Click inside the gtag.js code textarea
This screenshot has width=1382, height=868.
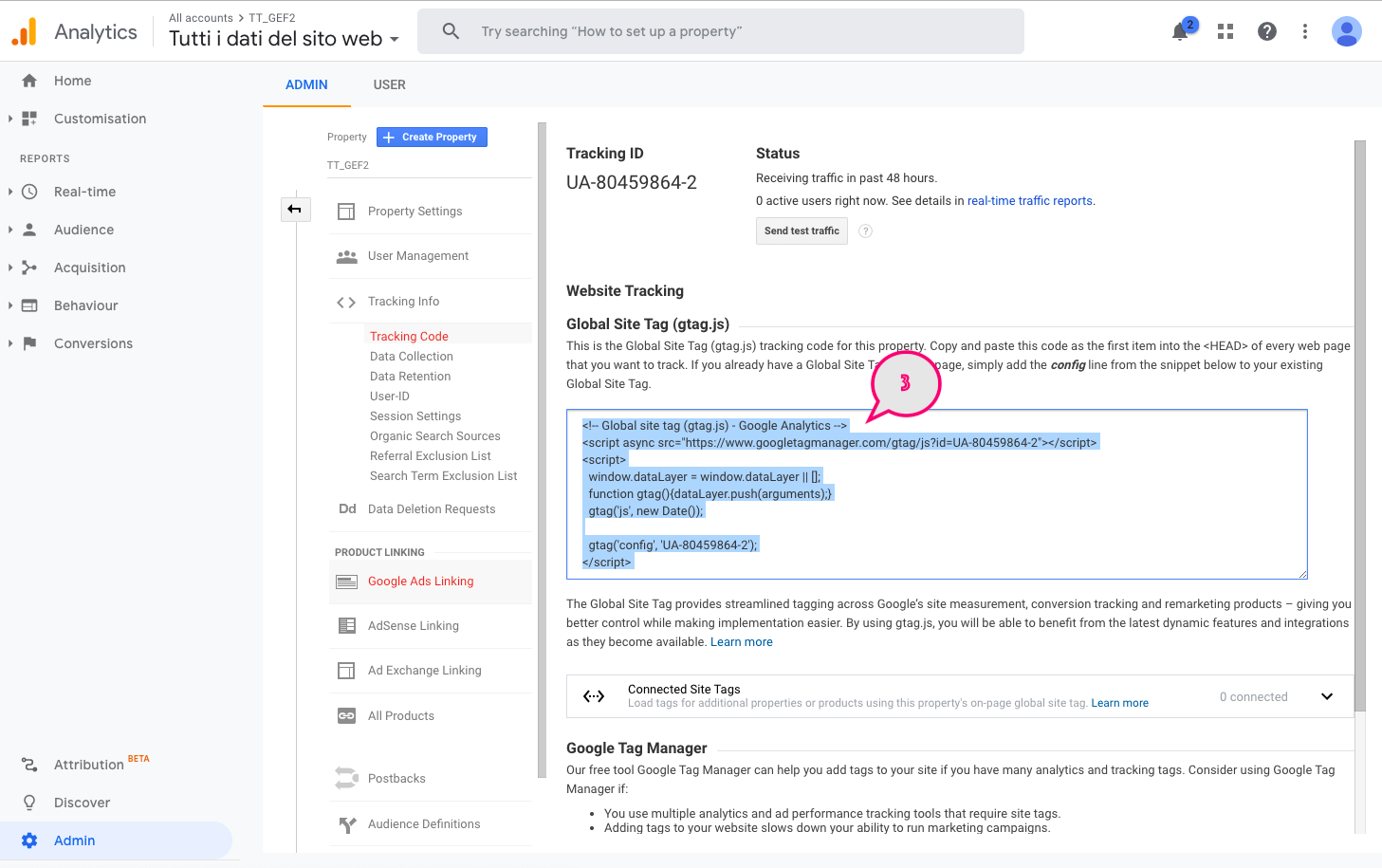tap(937, 494)
